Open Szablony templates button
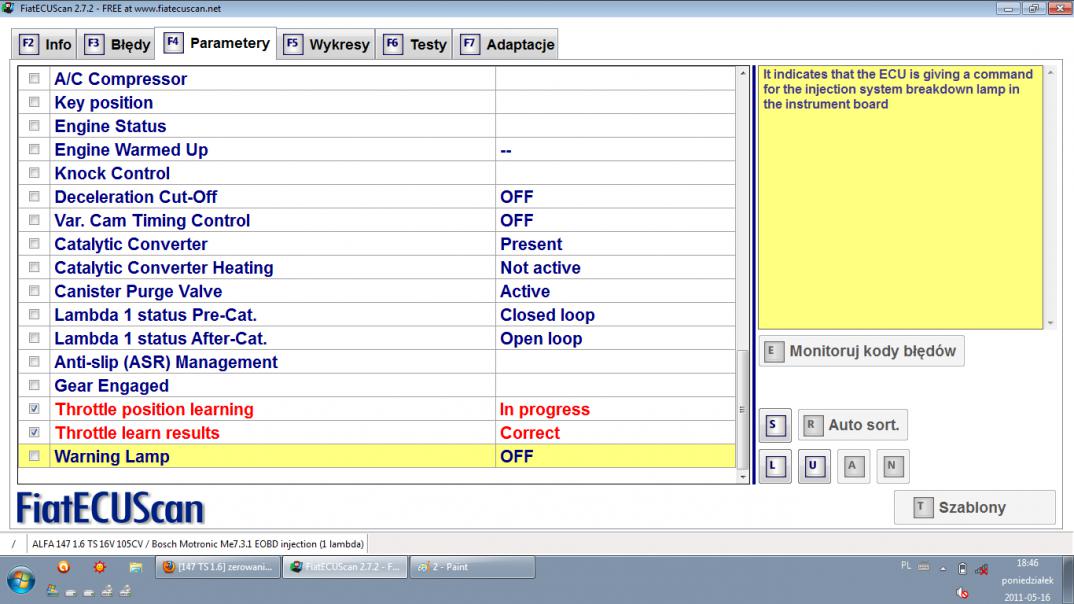 (x=975, y=507)
